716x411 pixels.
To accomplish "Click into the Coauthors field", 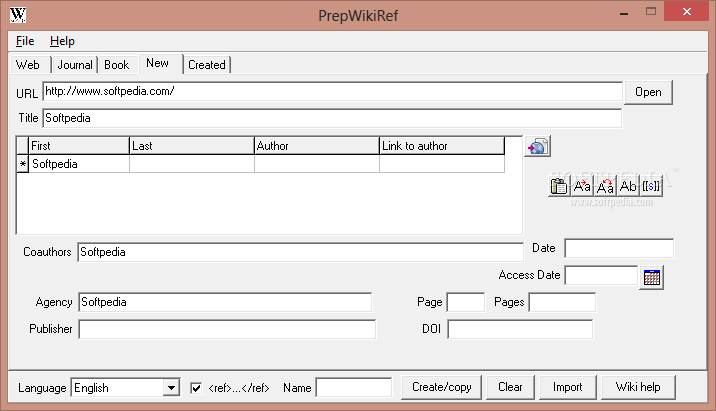I will (x=300, y=252).
